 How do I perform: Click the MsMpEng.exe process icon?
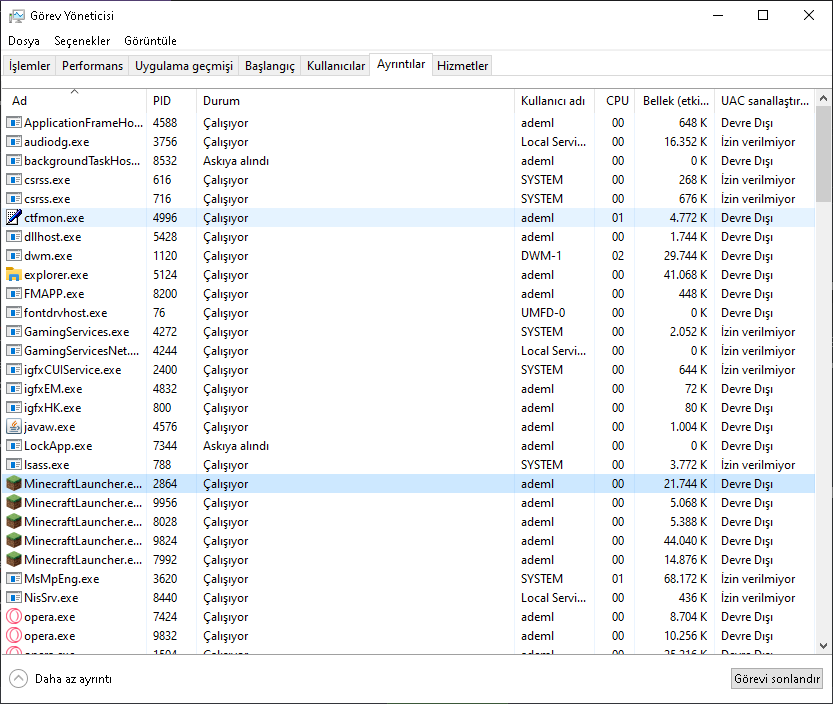[14, 579]
